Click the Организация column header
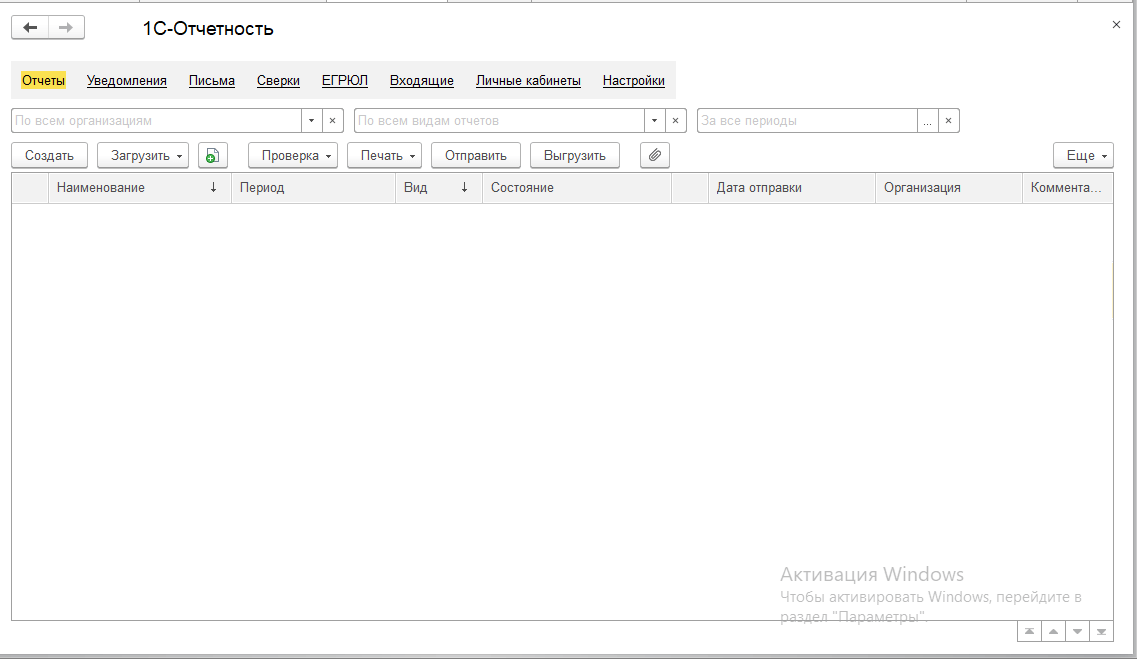Image resolution: width=1137 pixels, height=659 pixels. click(949, 188)
